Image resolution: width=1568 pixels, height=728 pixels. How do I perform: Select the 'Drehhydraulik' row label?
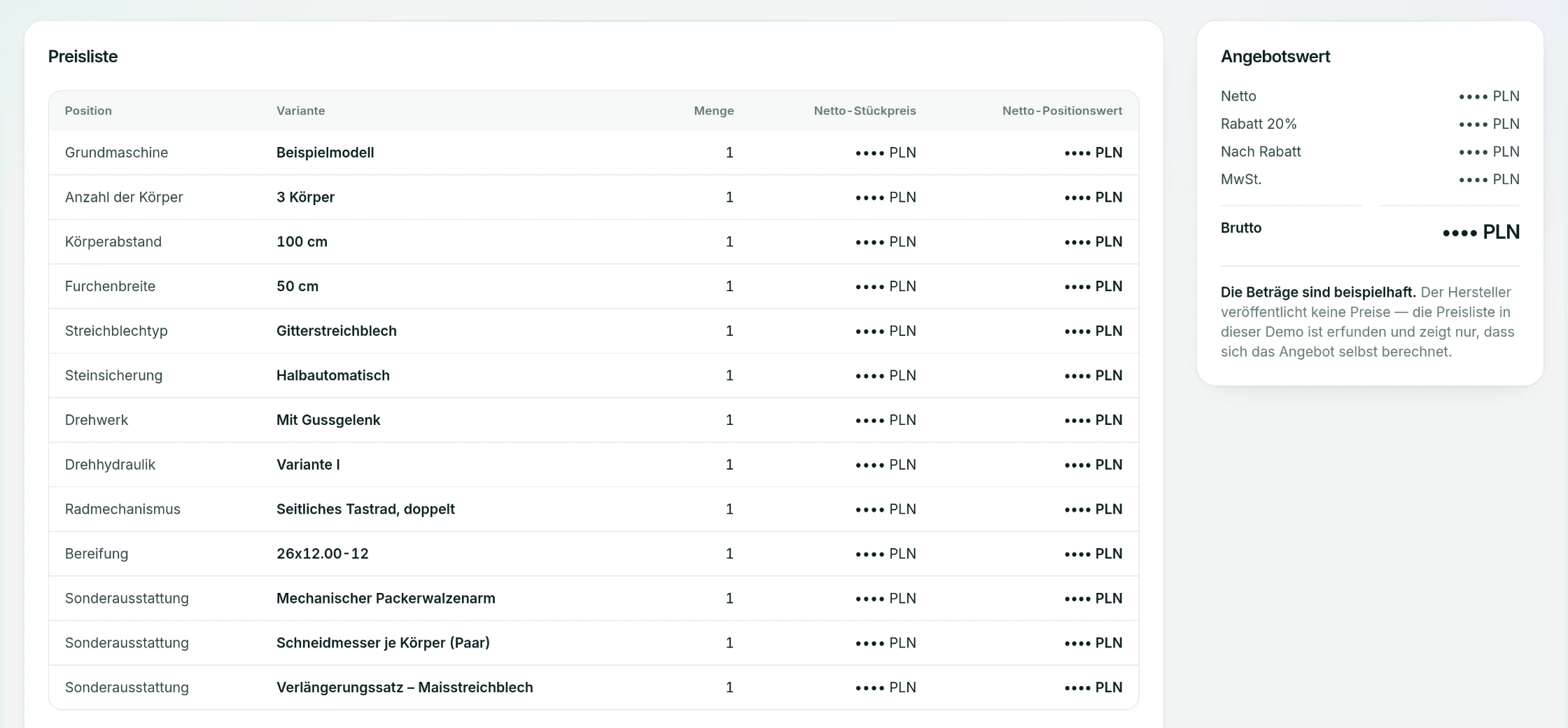(110, 465)
